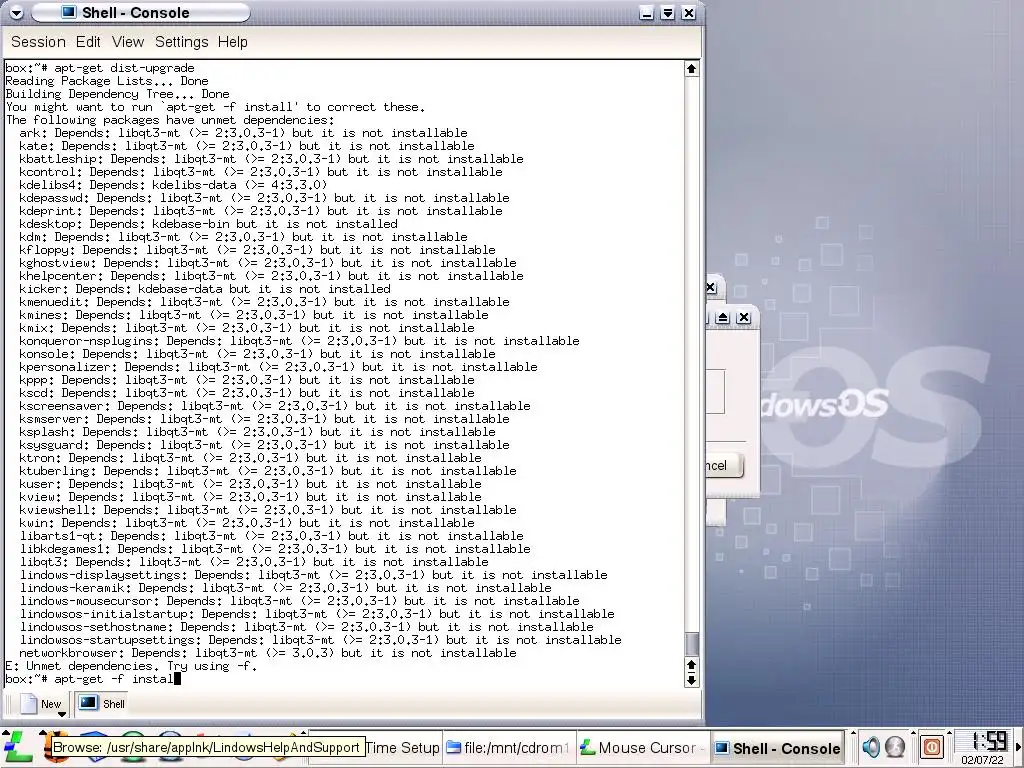The height and width of the screenshot is (768, 1024).
Task: Click the 'kpersonalizer' dependency line
Action: coord(278,367)
